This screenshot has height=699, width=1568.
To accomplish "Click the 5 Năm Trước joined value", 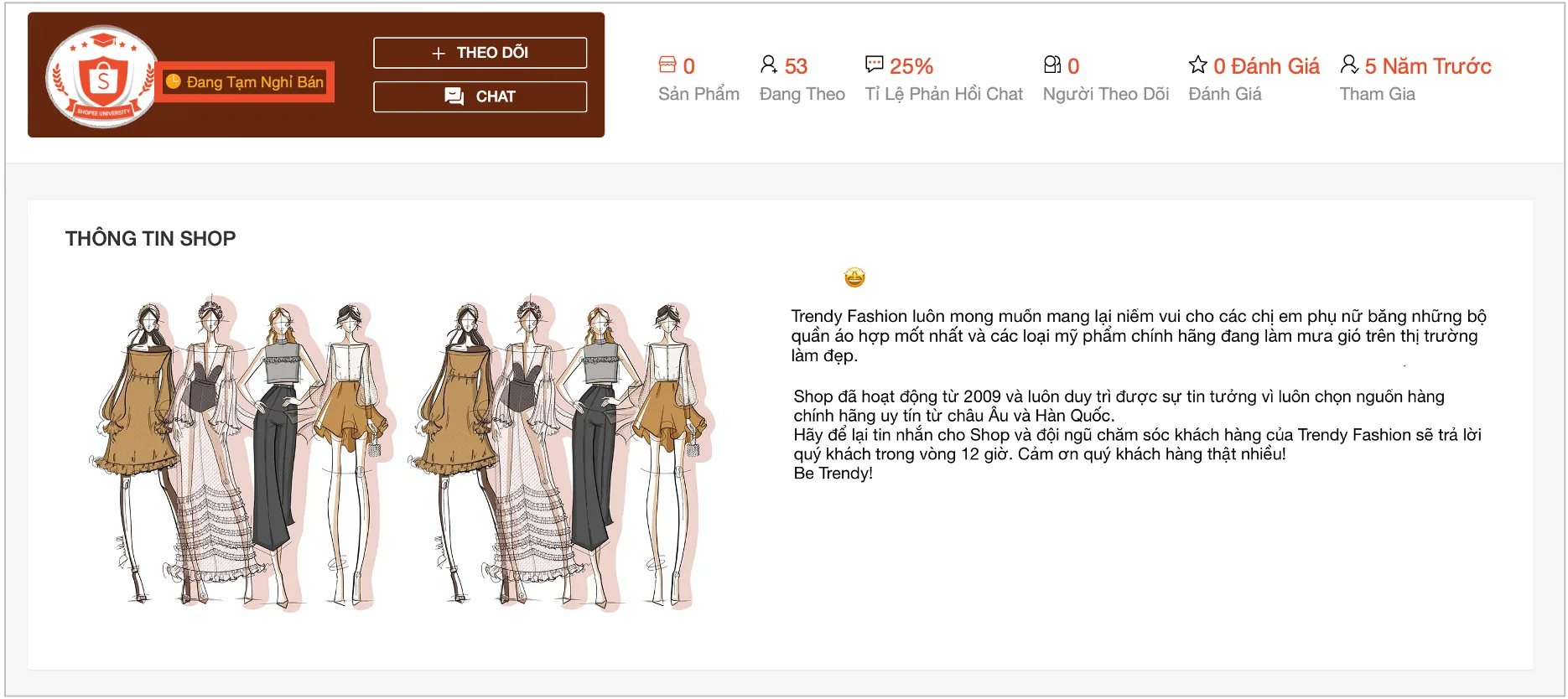I will [1428, 66].
